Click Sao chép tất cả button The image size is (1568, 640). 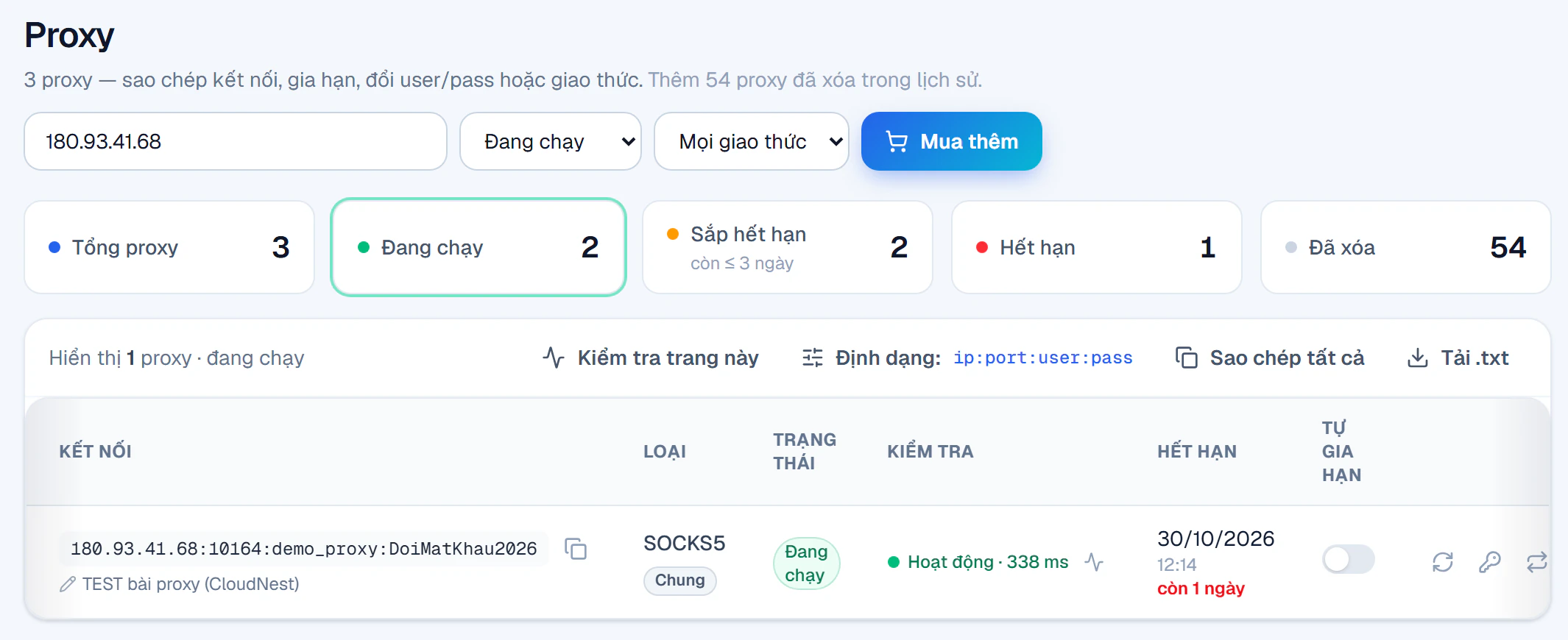coord(1270,358)
